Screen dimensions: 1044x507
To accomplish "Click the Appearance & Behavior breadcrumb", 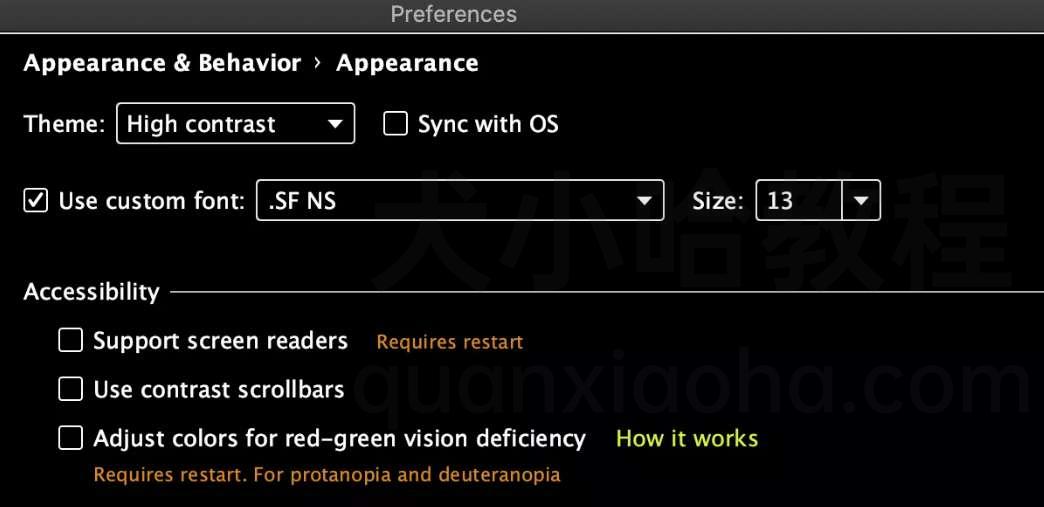I will point(162,63).
